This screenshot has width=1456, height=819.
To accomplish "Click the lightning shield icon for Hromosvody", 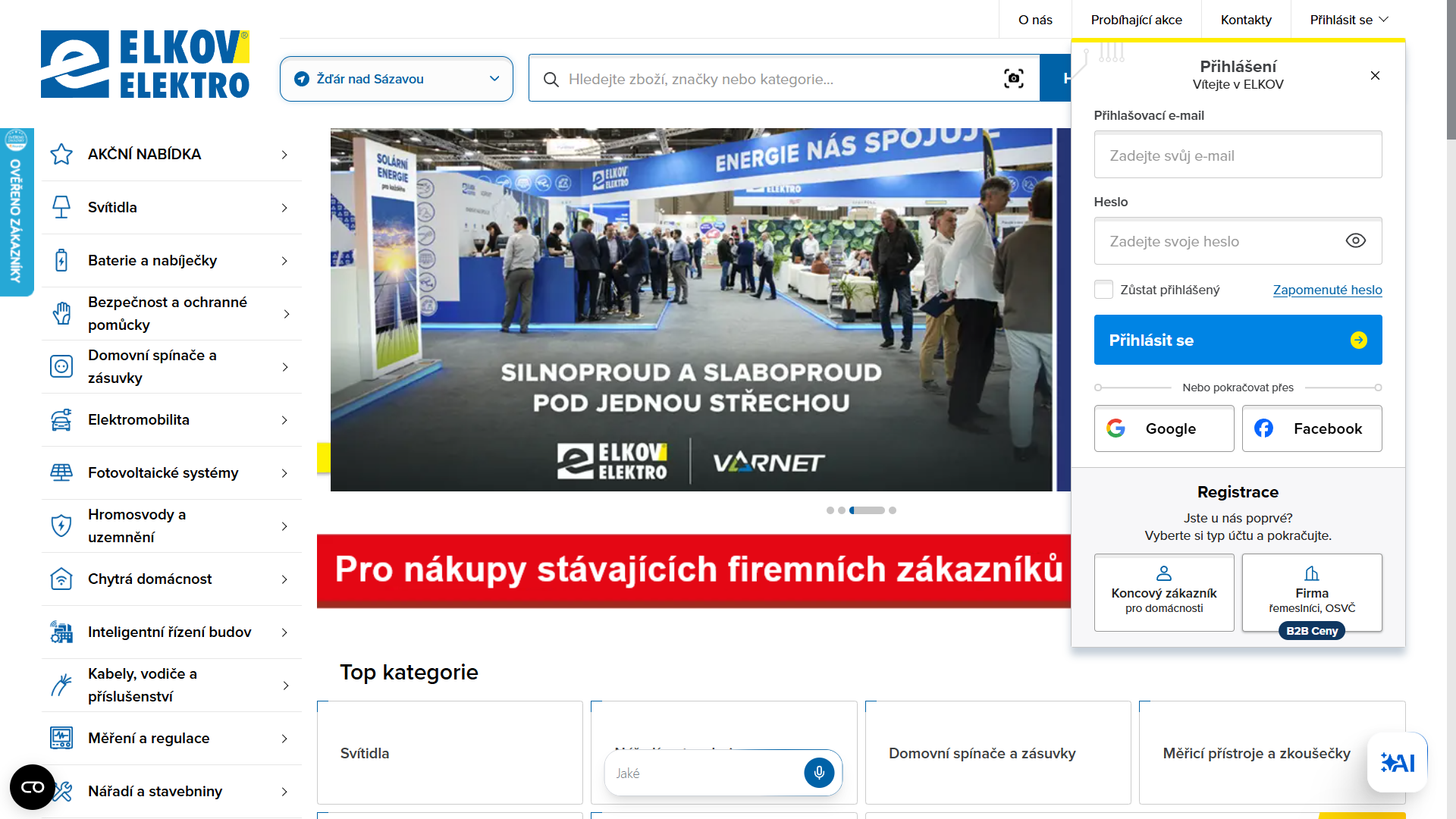I will [x=61, y=526].
